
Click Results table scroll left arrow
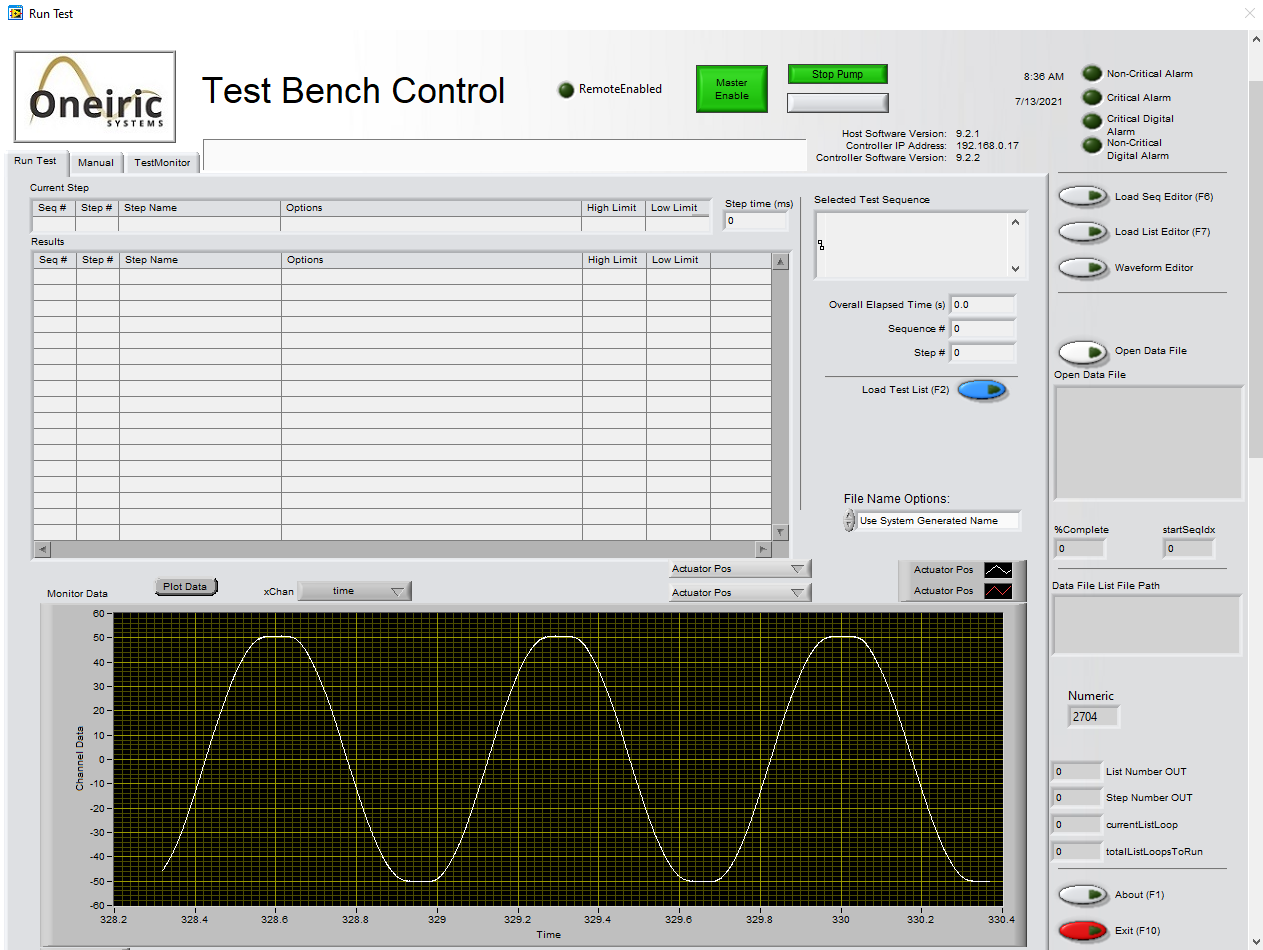42,549
